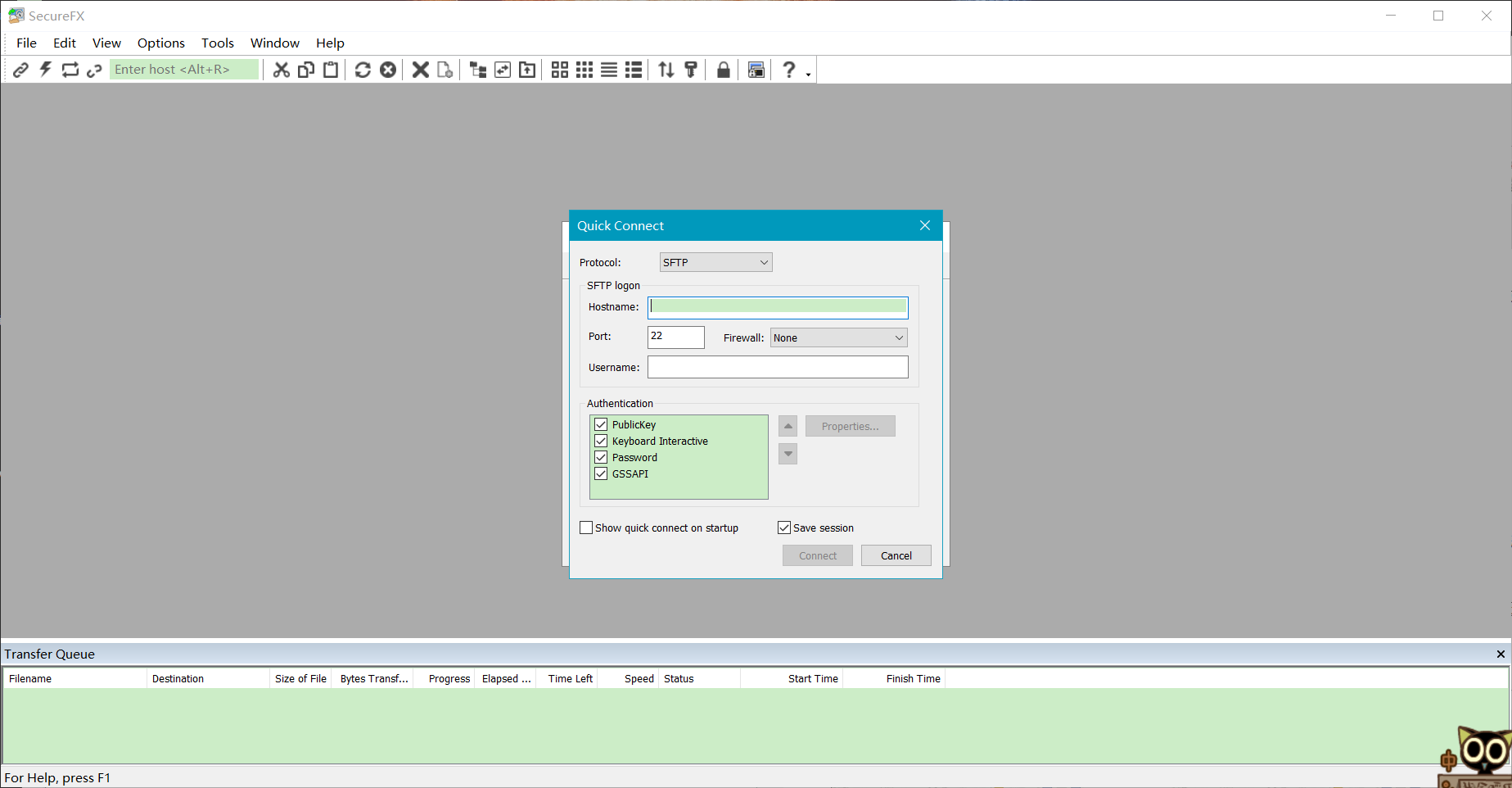The width and height of the screenshot is (1512, 788).
Task: Close the Quick Connect dialog
Action: click(x=925, y=225)
